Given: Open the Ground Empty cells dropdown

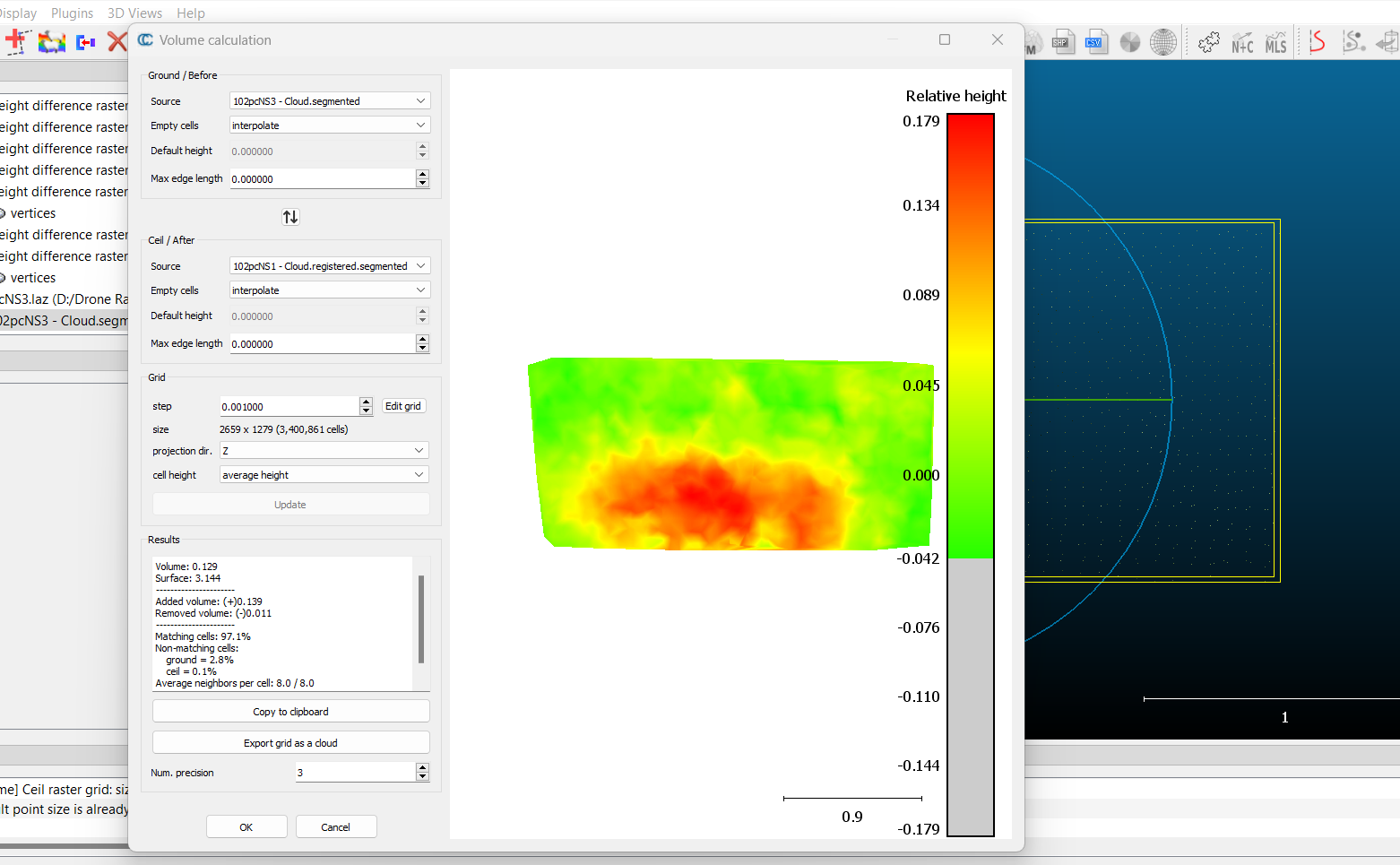Looking at the screenshot, I should 329,125.
